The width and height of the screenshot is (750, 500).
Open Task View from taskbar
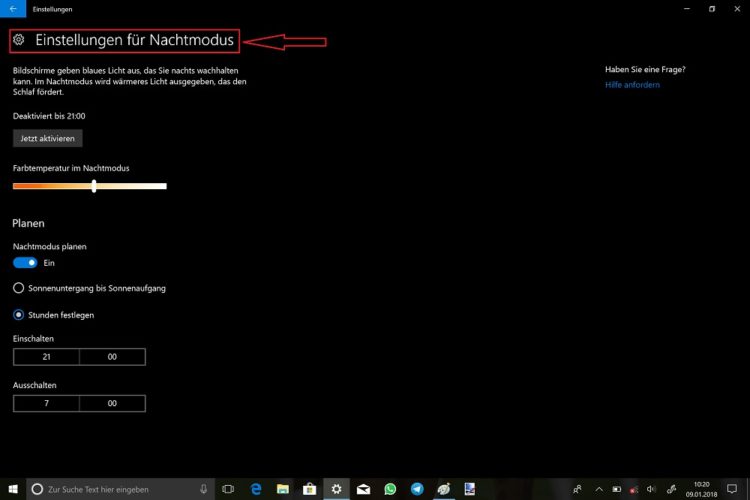228,489
